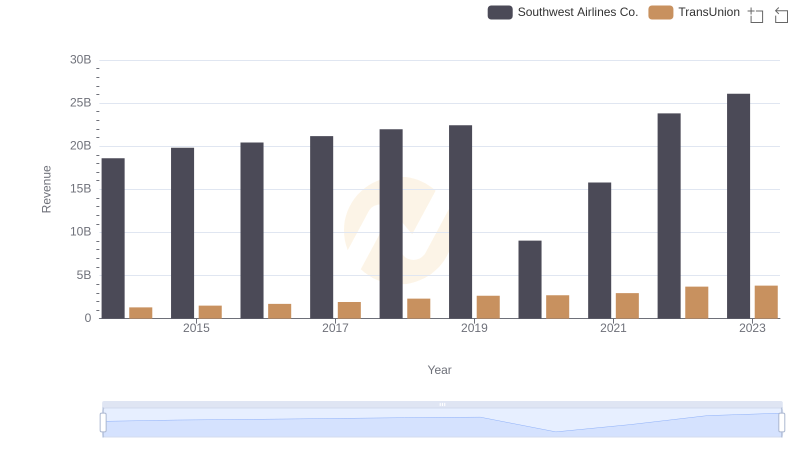Click the zoom area select icon
The height and width of the screenshot is (461, 800).
click(756, 15)
